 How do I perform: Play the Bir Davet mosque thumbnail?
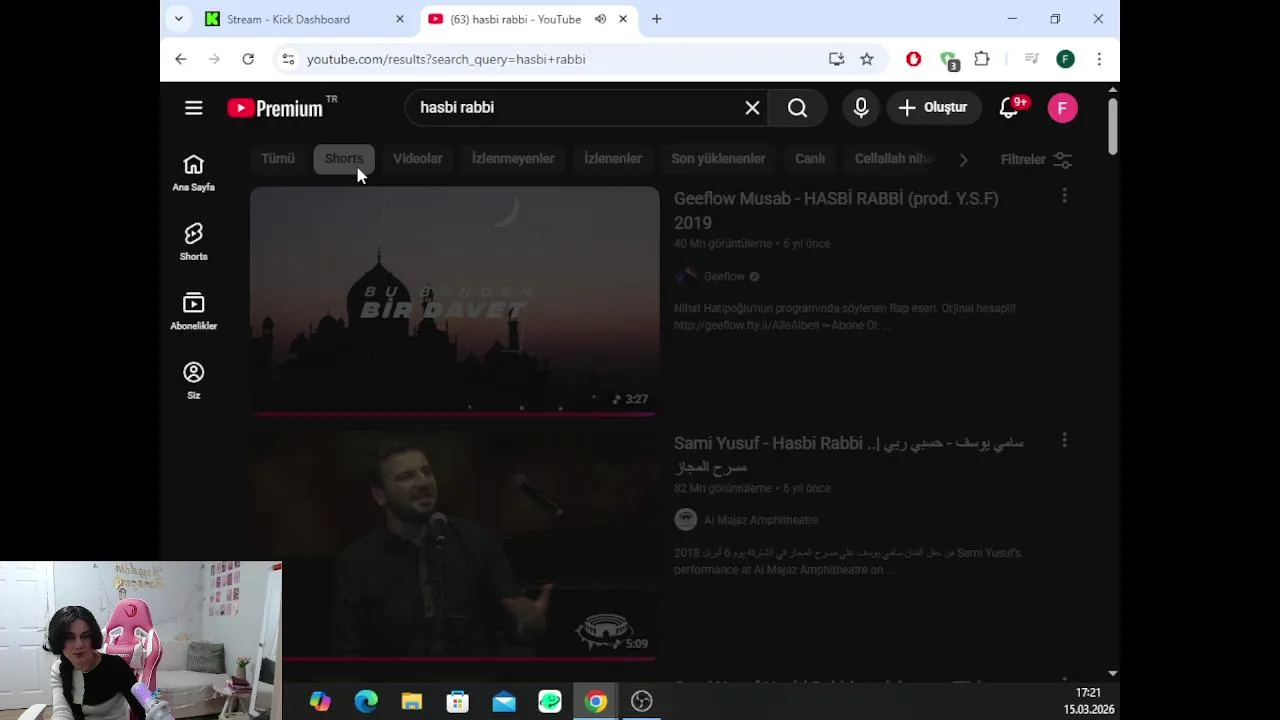[455, 300]
